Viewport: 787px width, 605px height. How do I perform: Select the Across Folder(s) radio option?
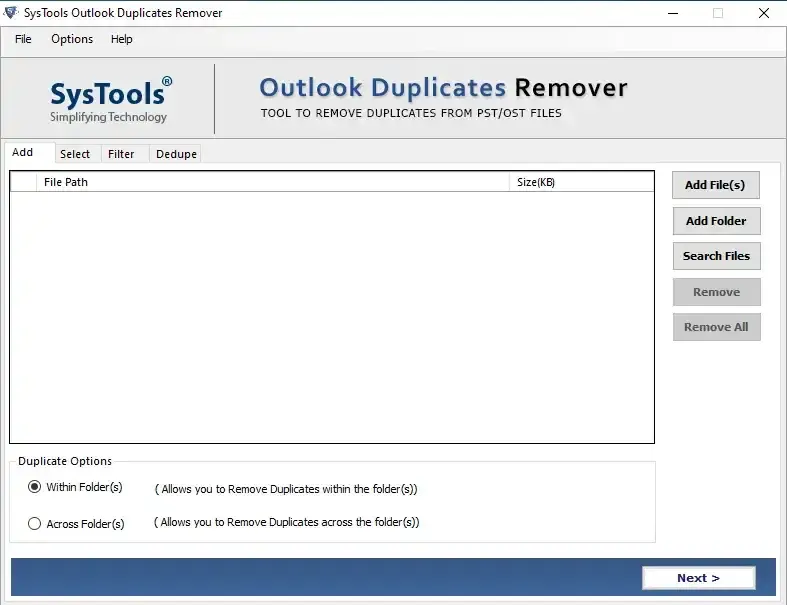35,523
